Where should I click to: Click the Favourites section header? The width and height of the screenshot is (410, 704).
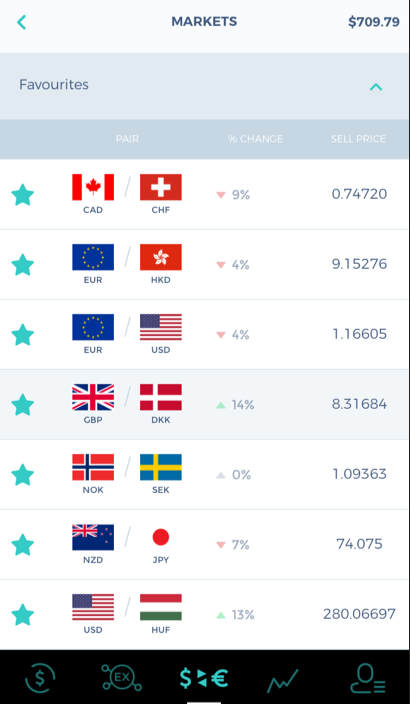click(x=205, y=86)
